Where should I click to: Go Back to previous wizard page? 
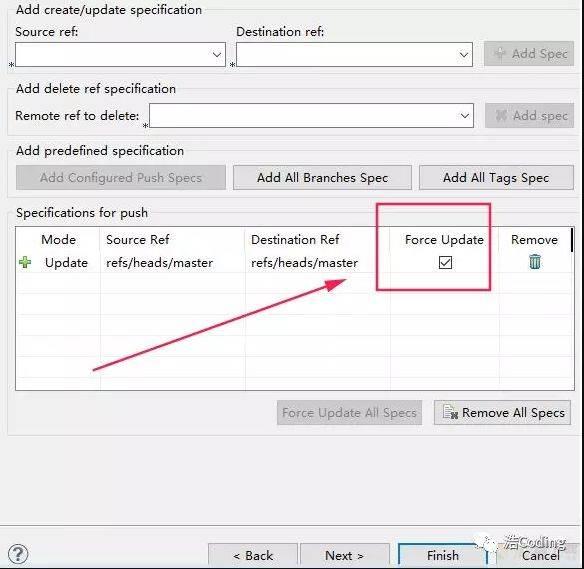(x=253, y=555)
